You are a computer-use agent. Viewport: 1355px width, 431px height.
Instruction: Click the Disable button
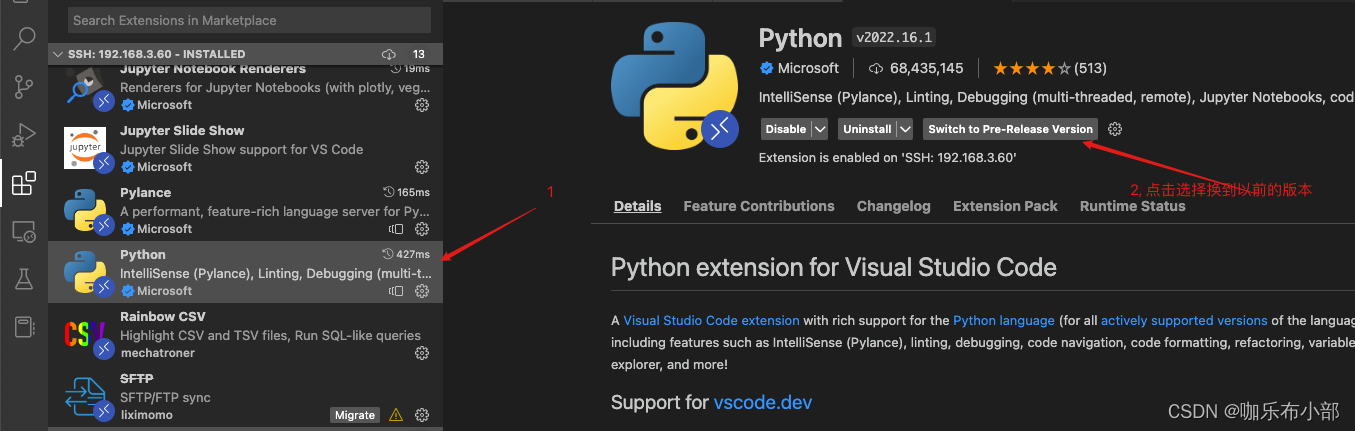click(786, 129)
